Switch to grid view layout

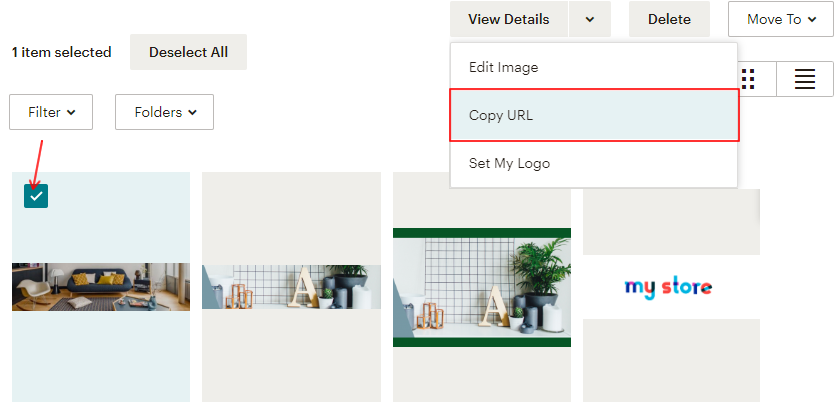point(748,79)
